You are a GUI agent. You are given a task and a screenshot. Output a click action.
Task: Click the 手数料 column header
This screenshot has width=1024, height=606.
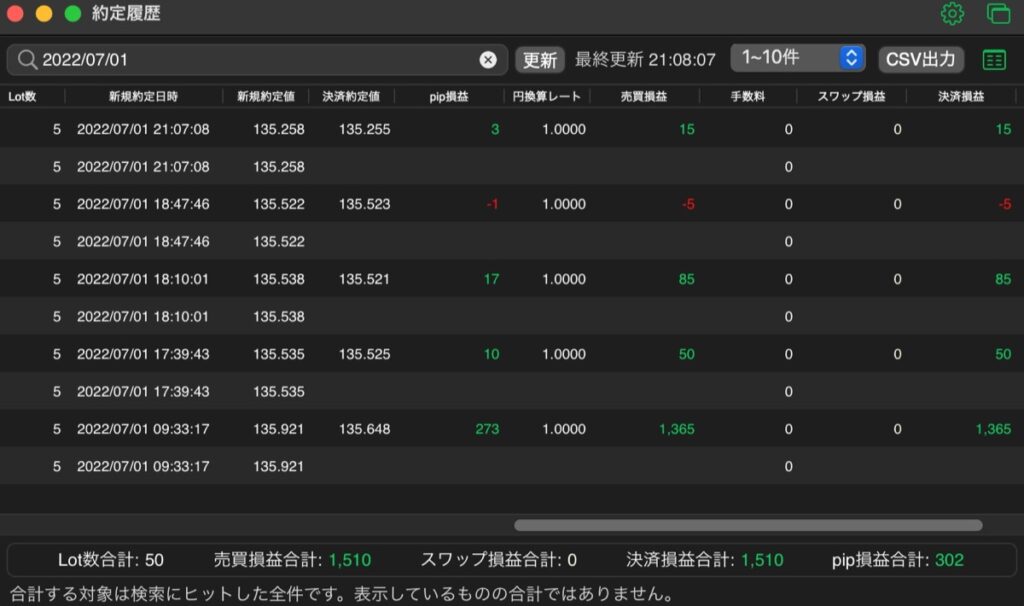(748, 97)
